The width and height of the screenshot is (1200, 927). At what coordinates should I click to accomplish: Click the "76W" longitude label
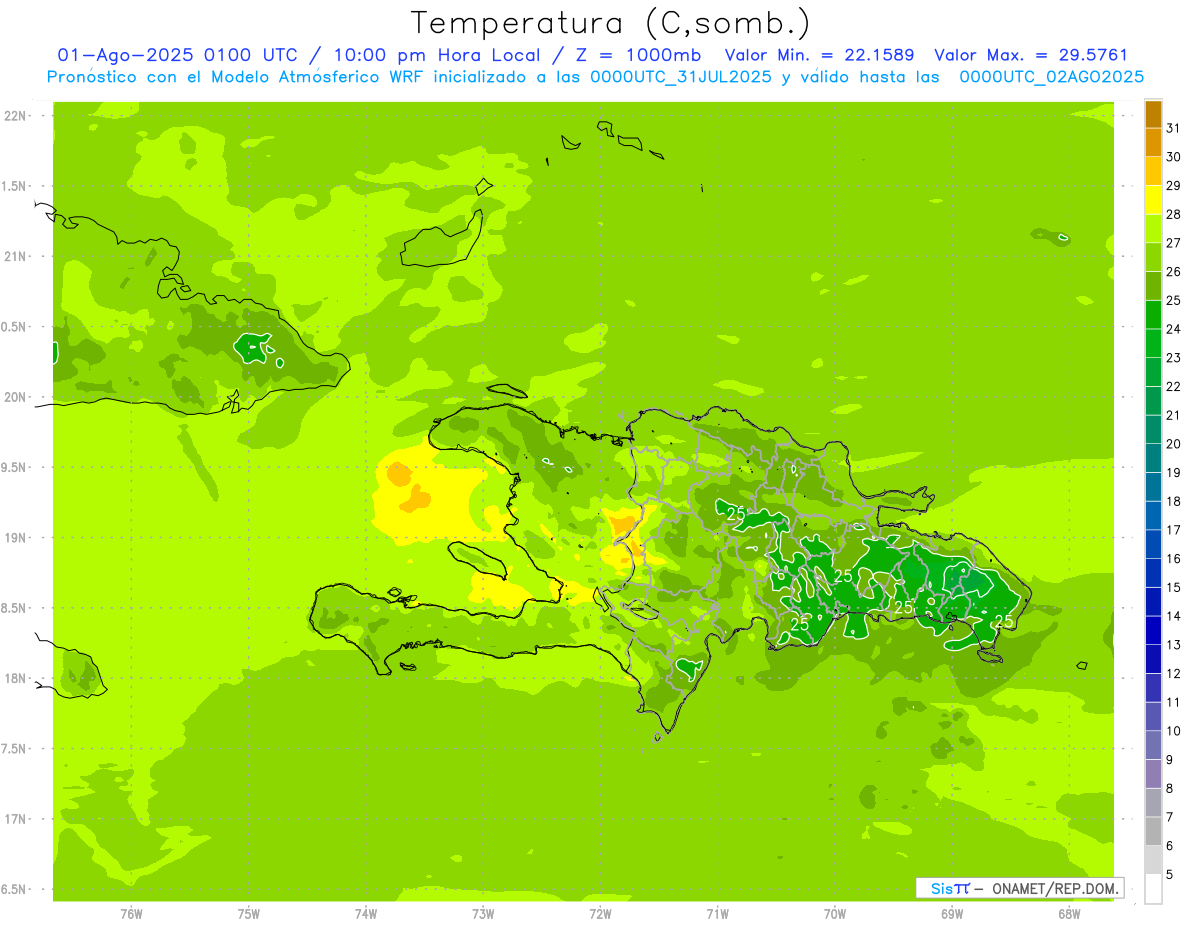click(131, 913)
